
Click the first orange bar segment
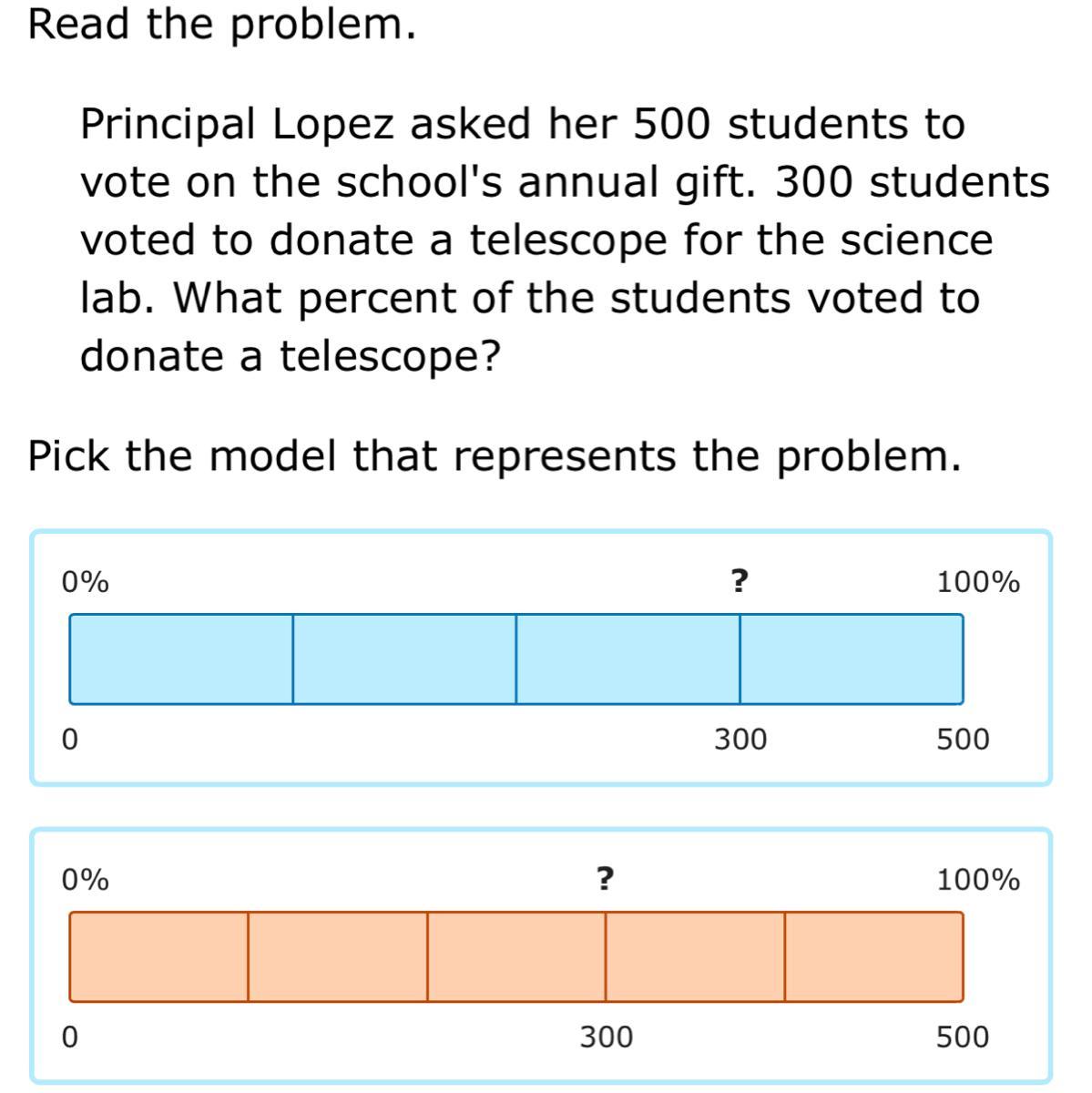point(158,956)
